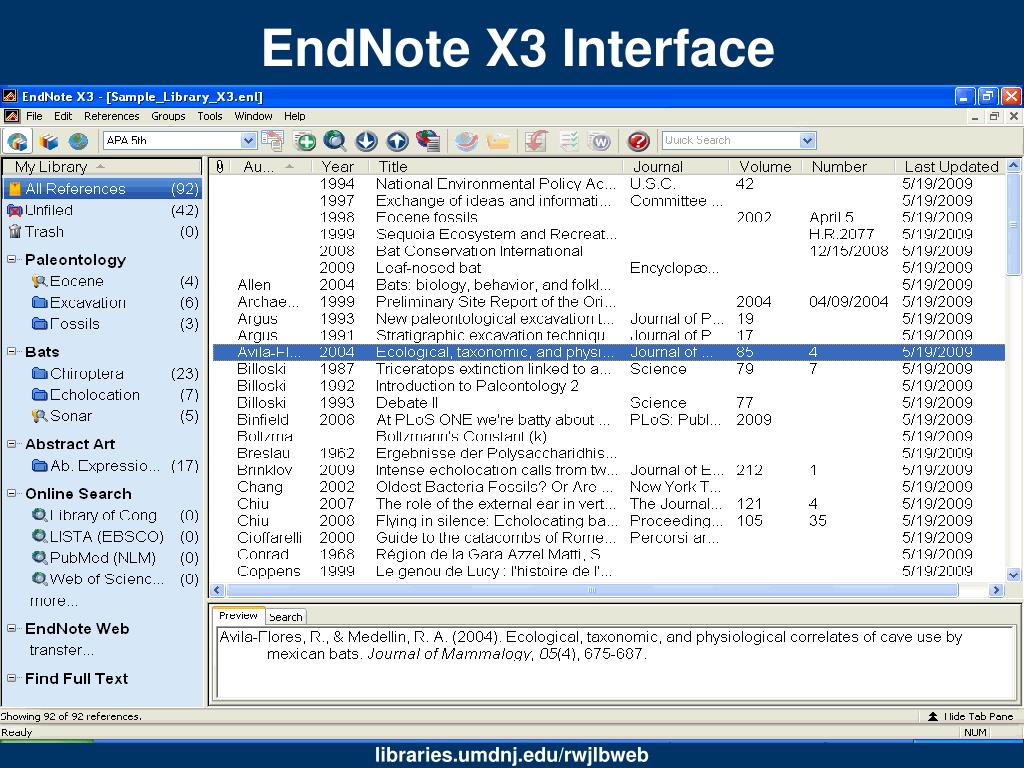Select the Binfield 2008 PLoS ONE reference
The image size is (1024, 768).
(x=609, y=419)
